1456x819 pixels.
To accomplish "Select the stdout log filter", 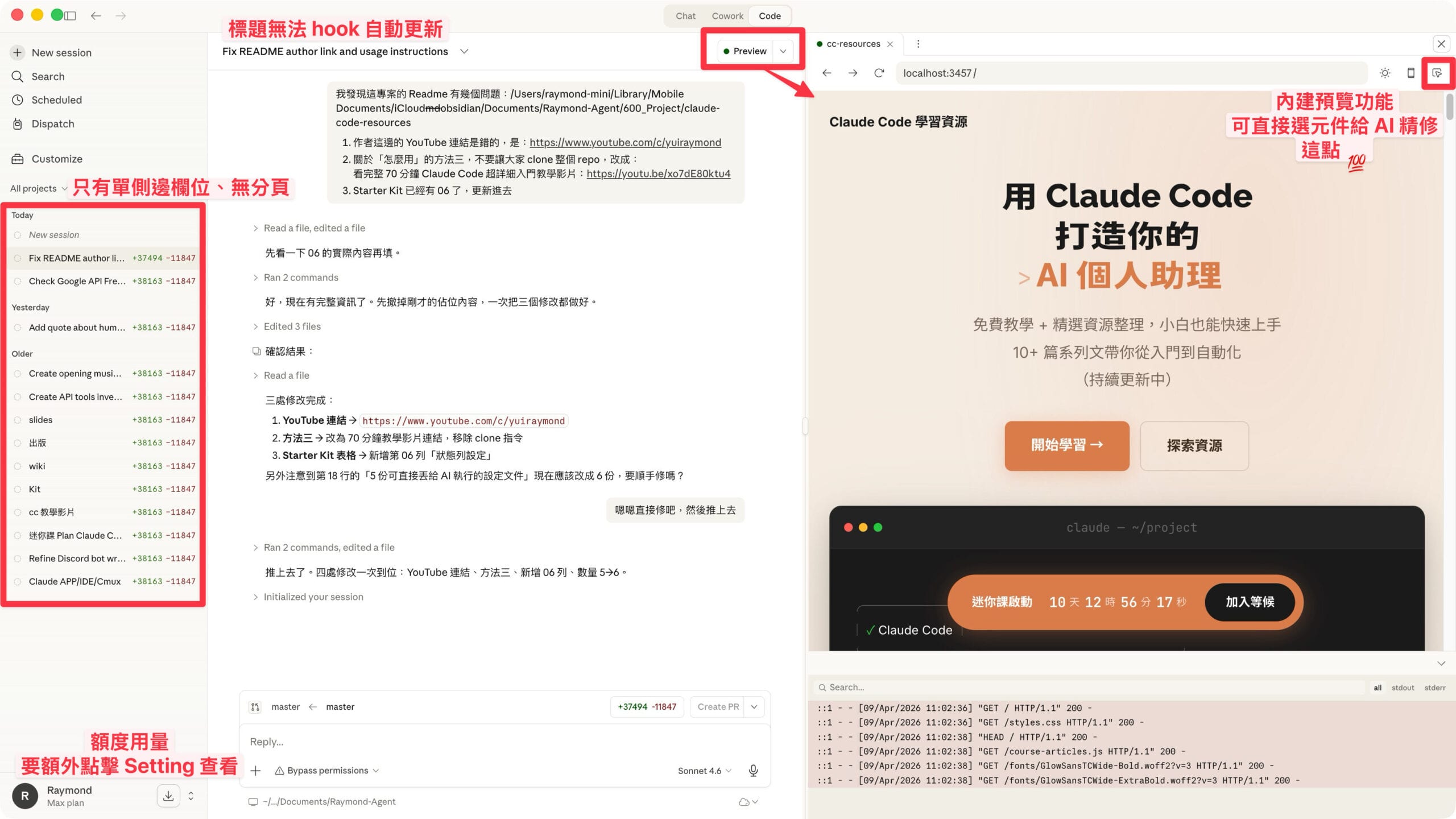I will 1403,688.
